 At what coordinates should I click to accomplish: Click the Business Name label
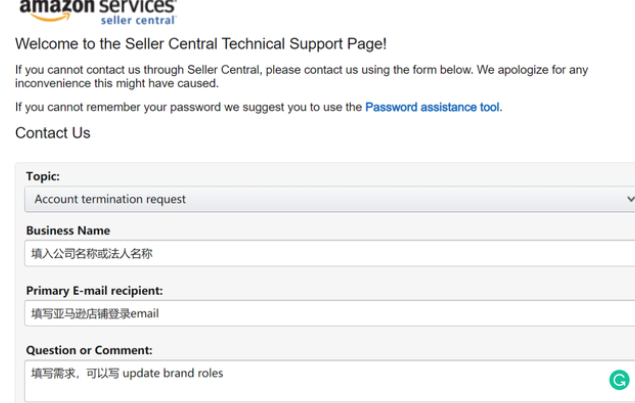[x=68, y=230]
